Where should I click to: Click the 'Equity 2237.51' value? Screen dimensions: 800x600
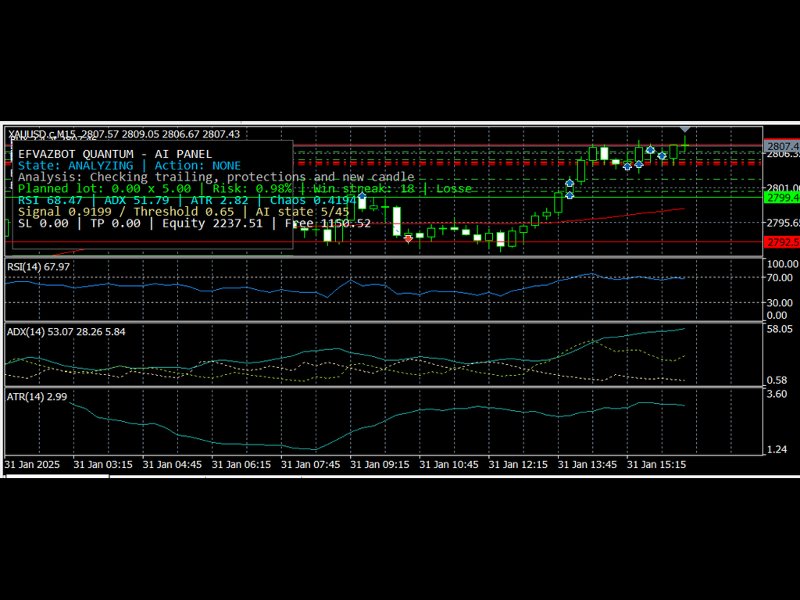click(x=212, y=223)
